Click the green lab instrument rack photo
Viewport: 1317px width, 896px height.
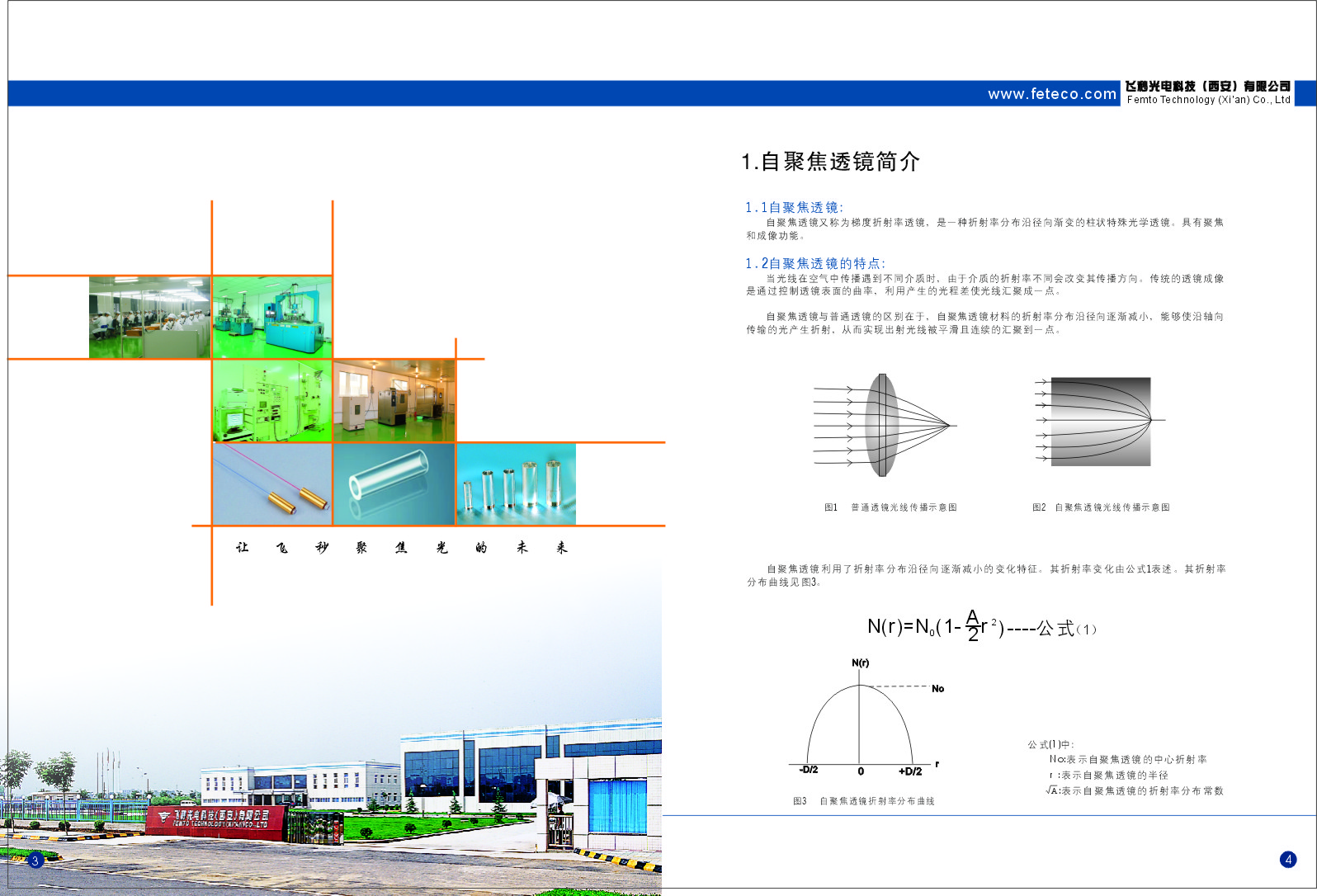[x=272, y=401]
